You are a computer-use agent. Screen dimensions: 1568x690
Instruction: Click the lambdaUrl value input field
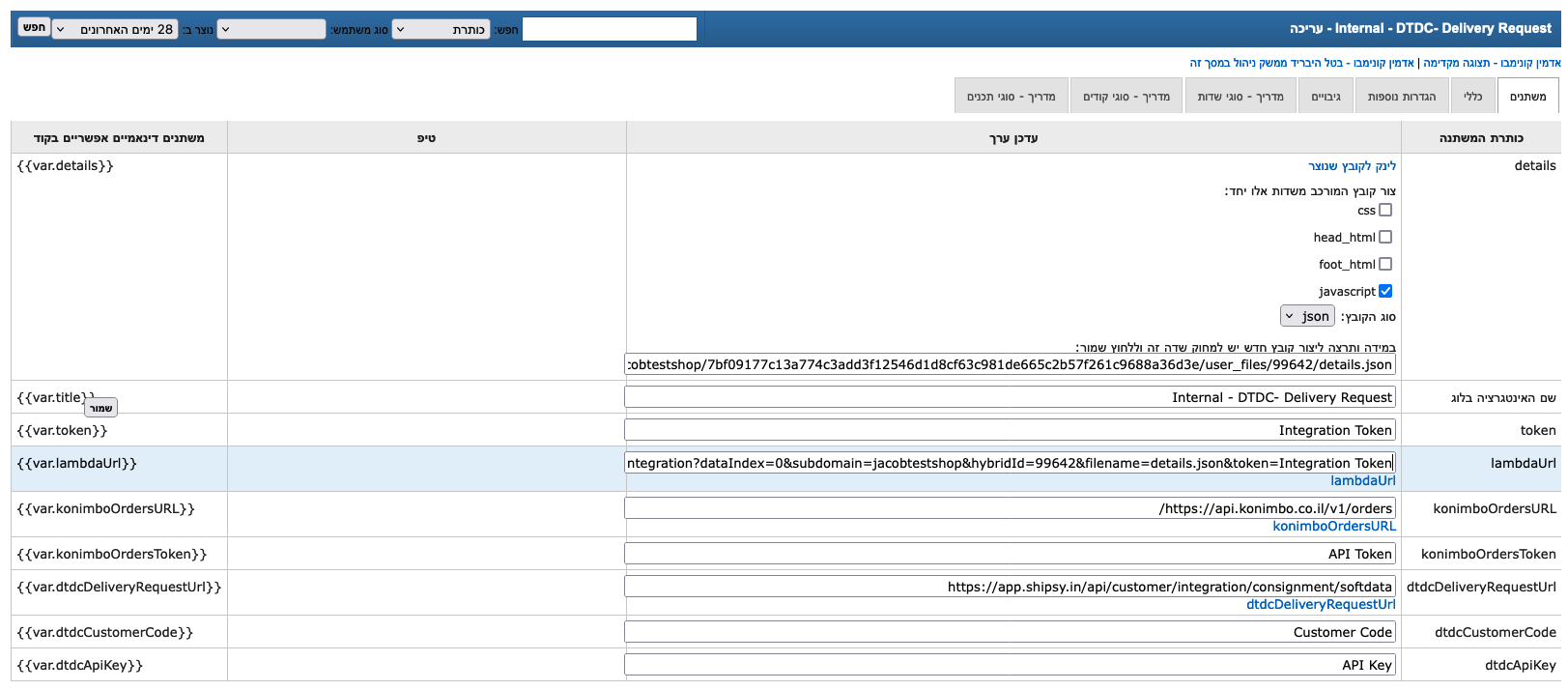click(1010, 463)
